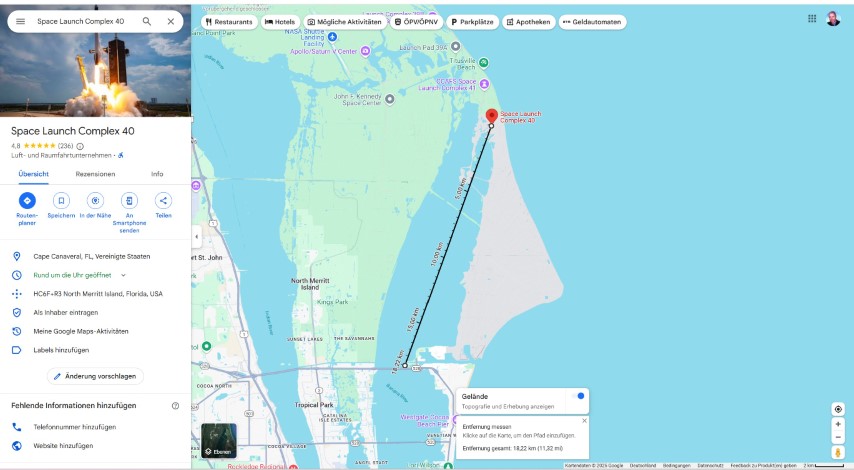Click the Teilen share icon

coord(163,201)
